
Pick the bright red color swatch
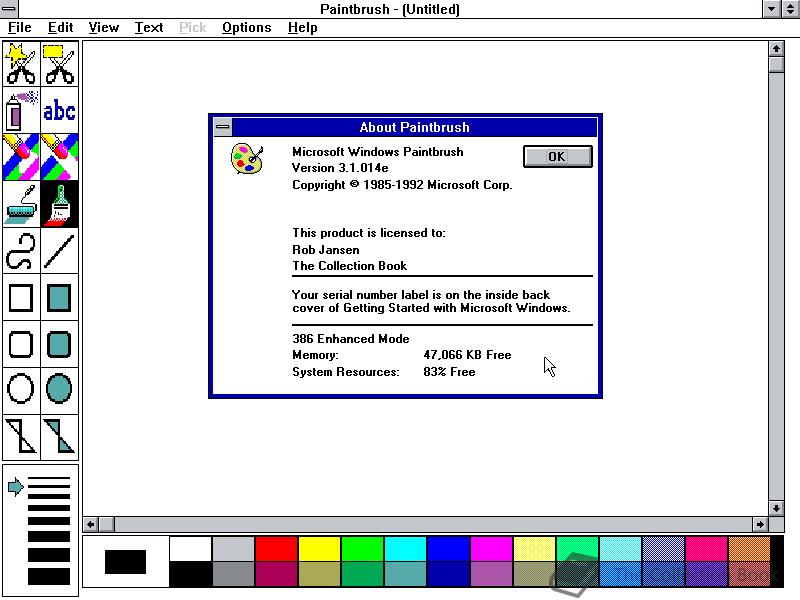coord(276,548)
